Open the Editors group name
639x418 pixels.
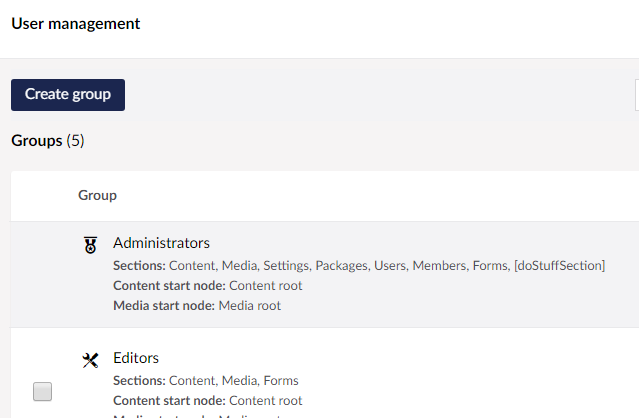(x=136, y=358)
